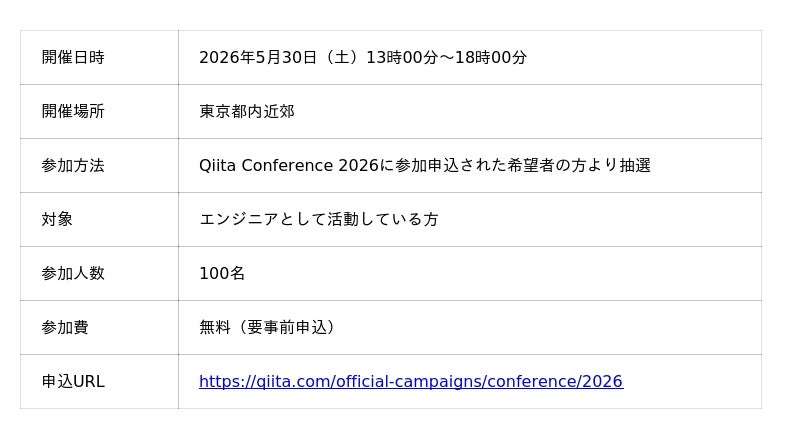Image resolution: width=800 pixels, height=439 pixels.
Task: Open the Qiita conference 2026 application URL
Action: click(x=410, y=381)
